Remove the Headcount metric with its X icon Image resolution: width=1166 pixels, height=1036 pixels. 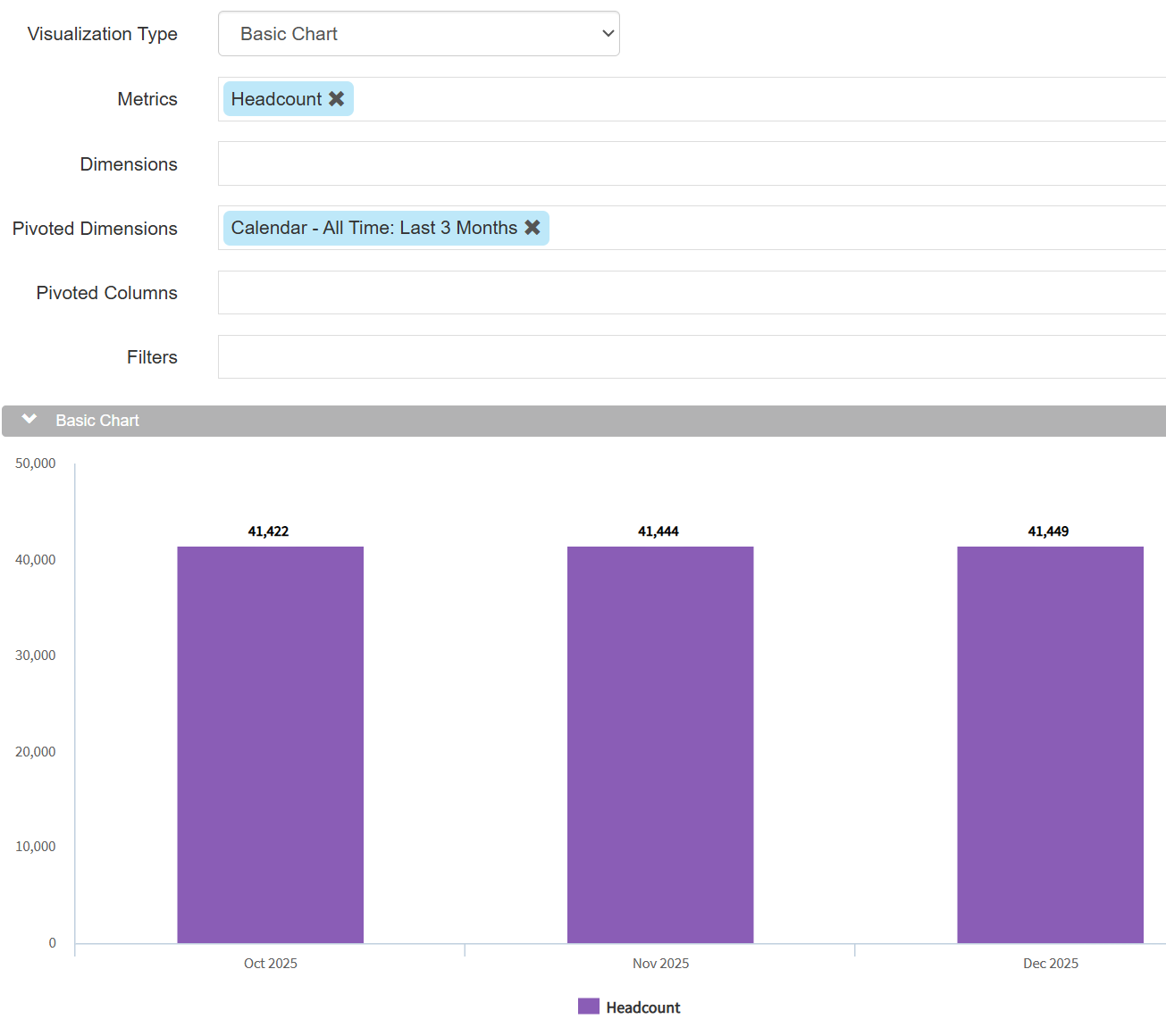tap(336, 99)
